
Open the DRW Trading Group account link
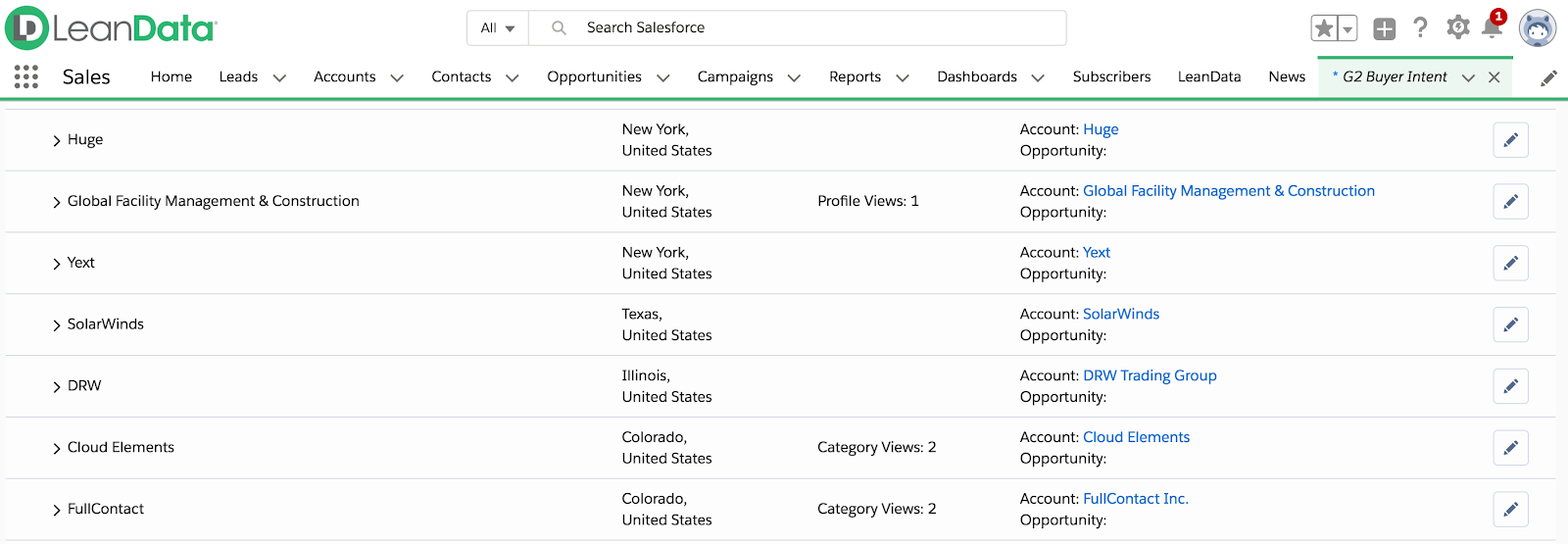point(1150,375)
